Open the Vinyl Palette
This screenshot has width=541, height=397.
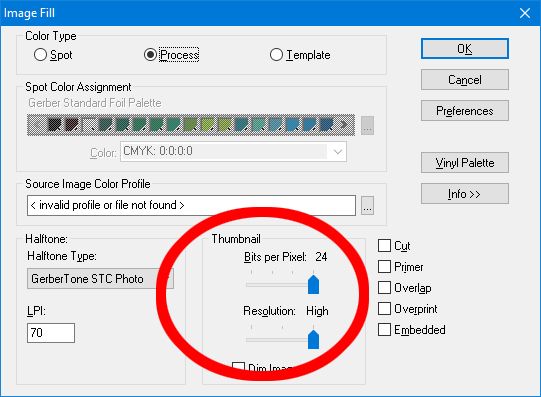464,162
